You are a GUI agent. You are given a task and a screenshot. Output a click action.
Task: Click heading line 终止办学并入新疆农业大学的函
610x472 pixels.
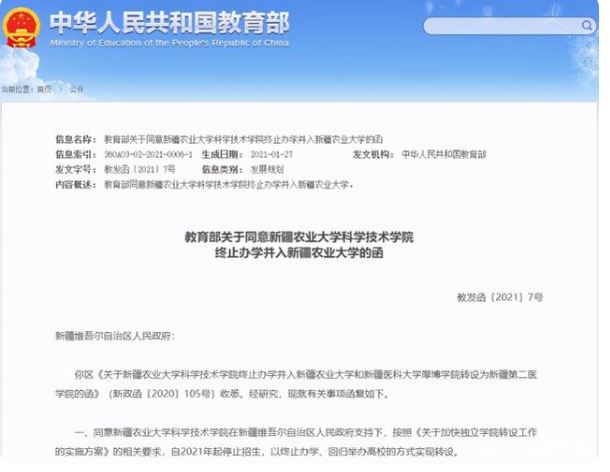tap(299, 253)
